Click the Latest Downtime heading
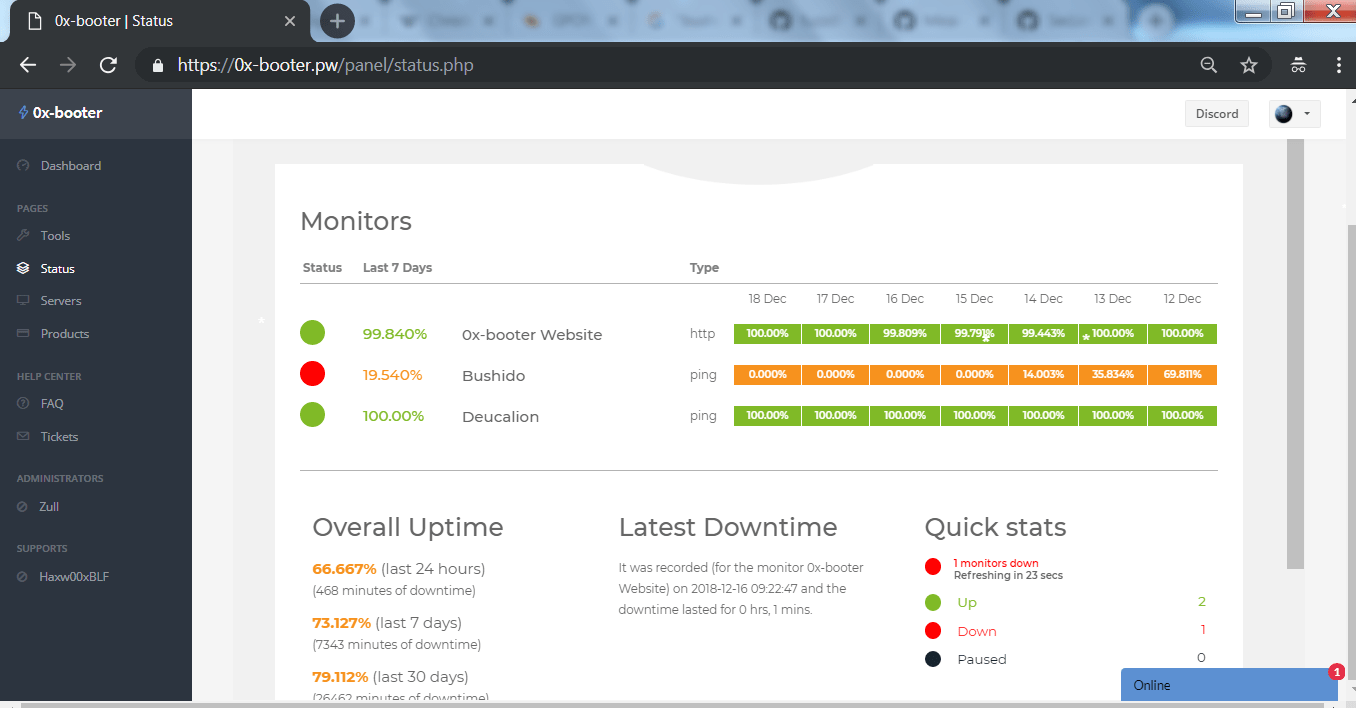 (x=728, y=527)
